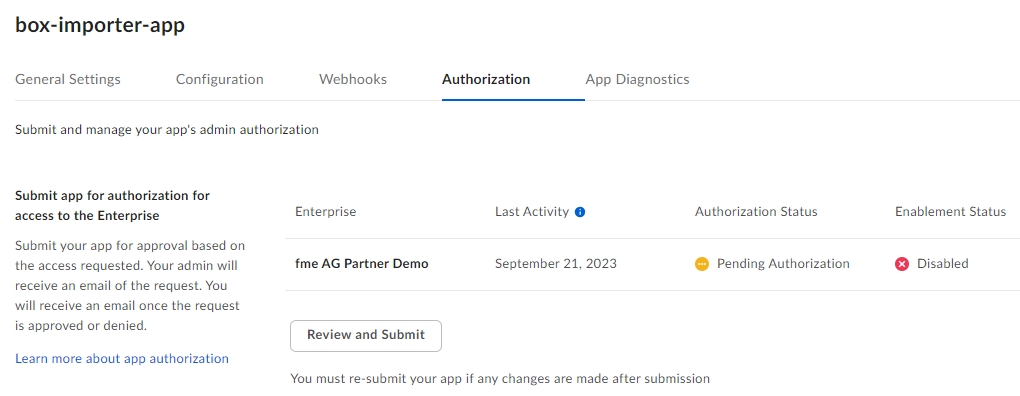Go to the Webhooks tab
The width and height of the screenshot is (1020, 396).
[353, 79]
